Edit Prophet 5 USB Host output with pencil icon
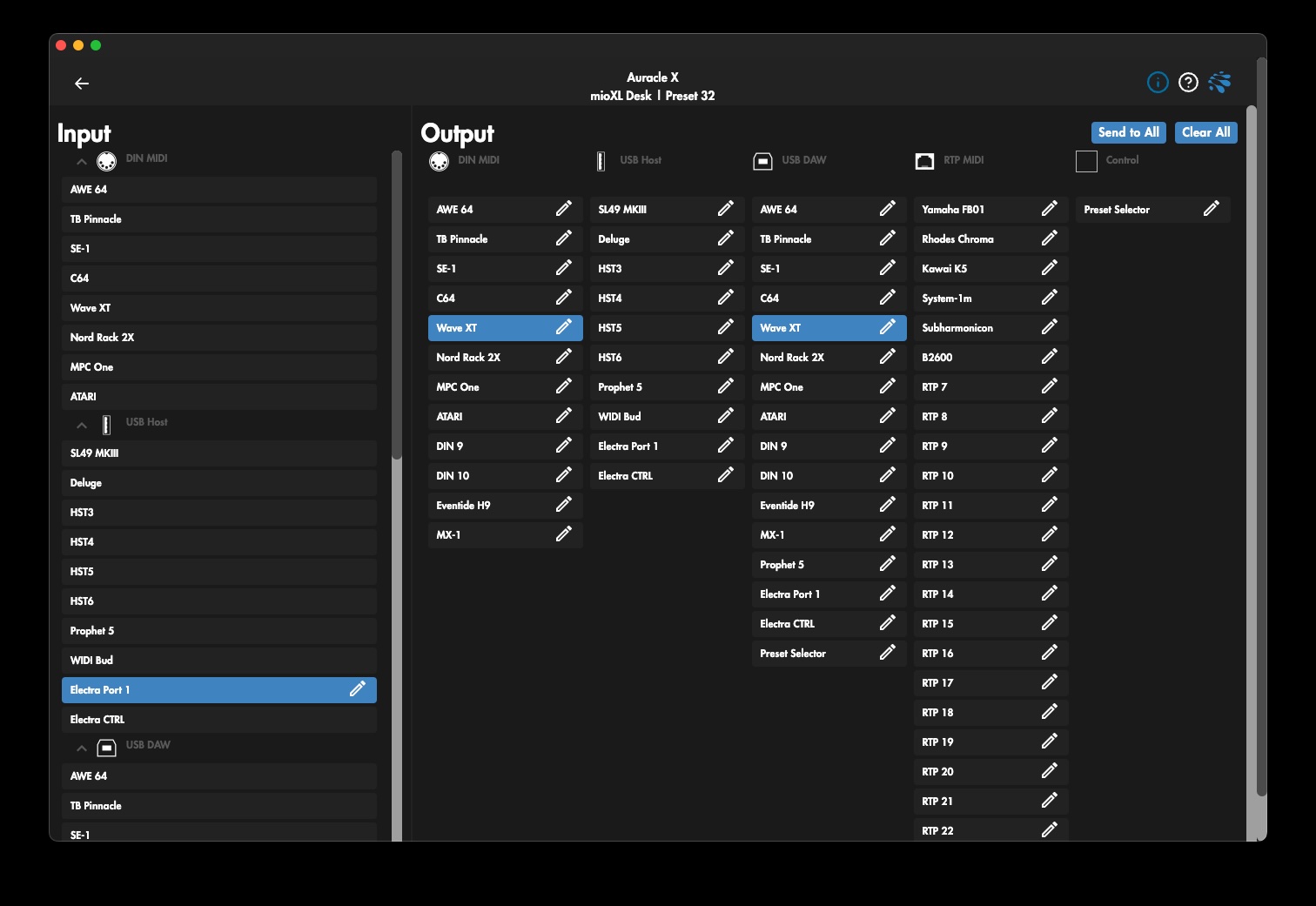Viewport: 1316px width, 906px height. coord(726,386)
